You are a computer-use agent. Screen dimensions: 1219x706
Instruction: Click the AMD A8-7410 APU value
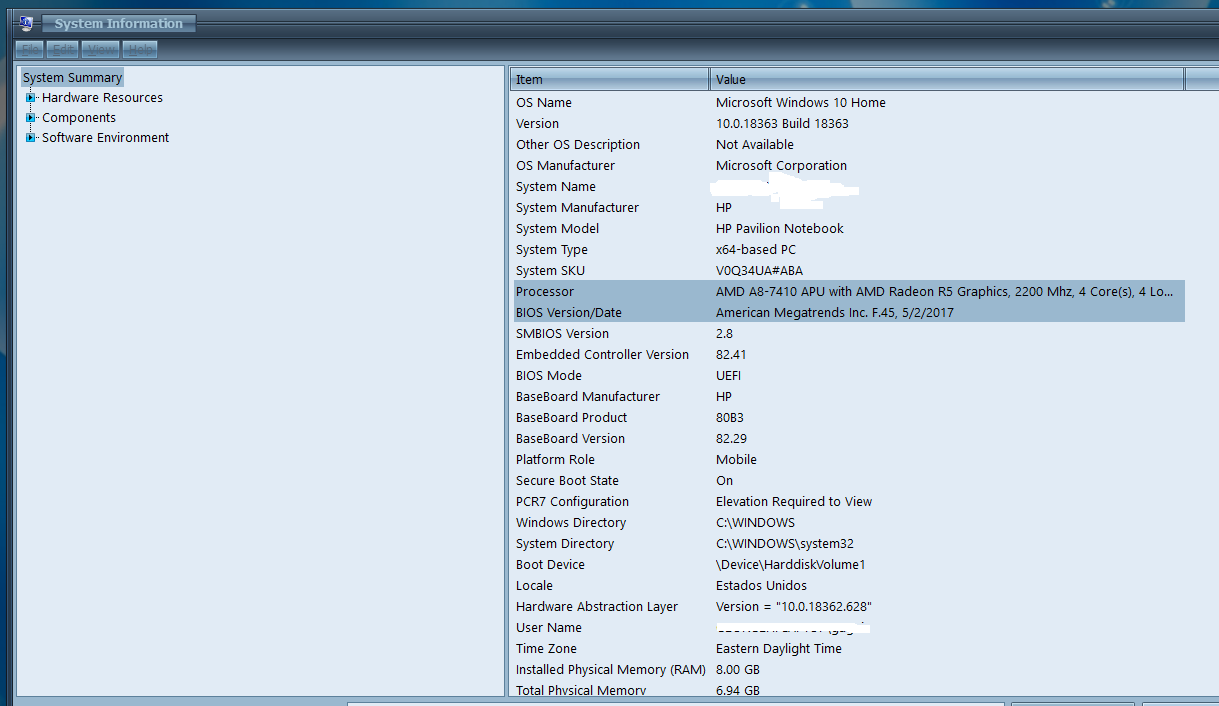point(945,292)
